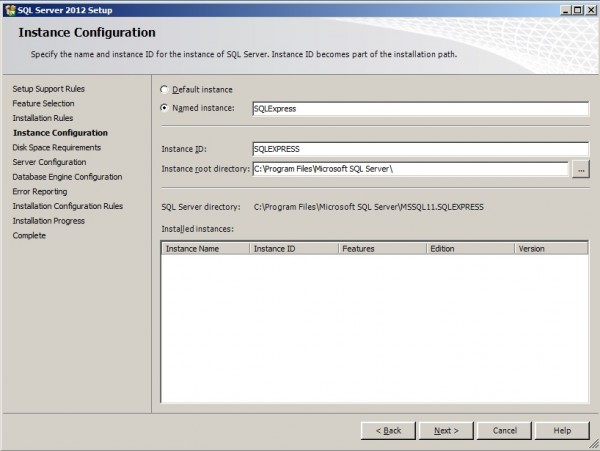This screenshot has width=600, height=451.
Task: Cancel the SQL Server setup
Action: click(504, 431)
